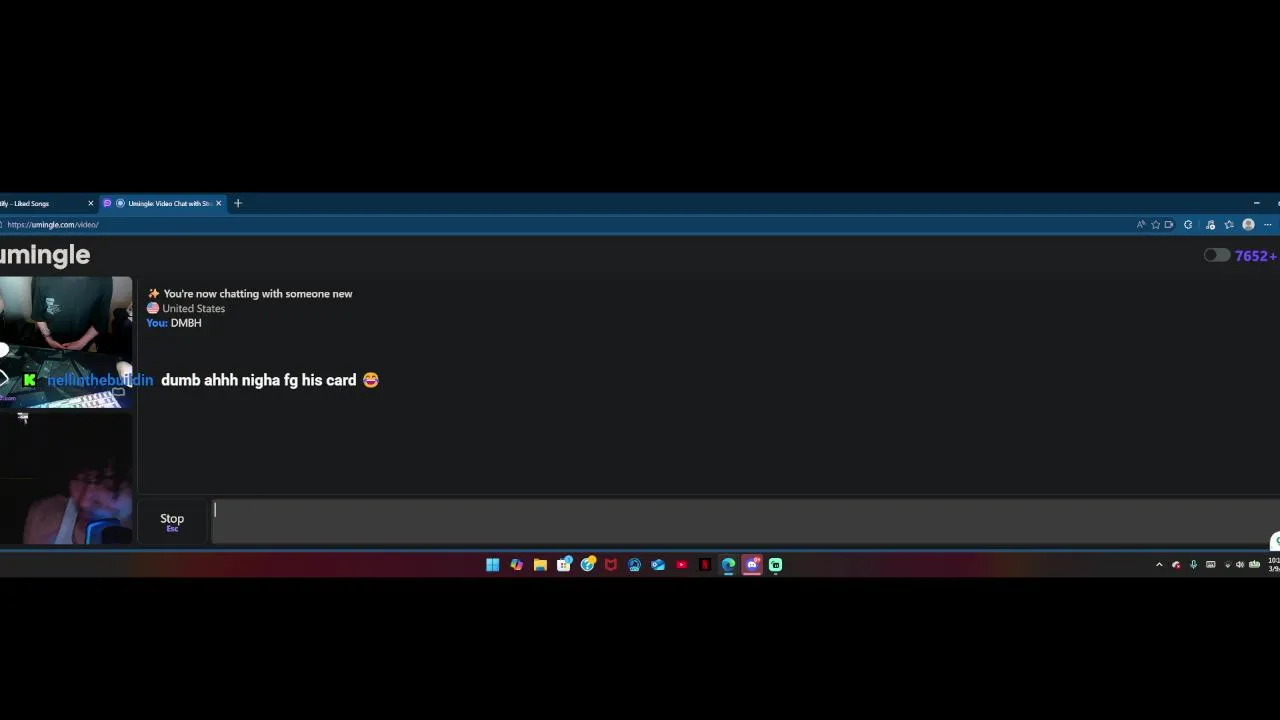Open Microsoft Store from the taskbar
Image resolution: width=1280 pixels, height=720 pixels.
(564, 565)
